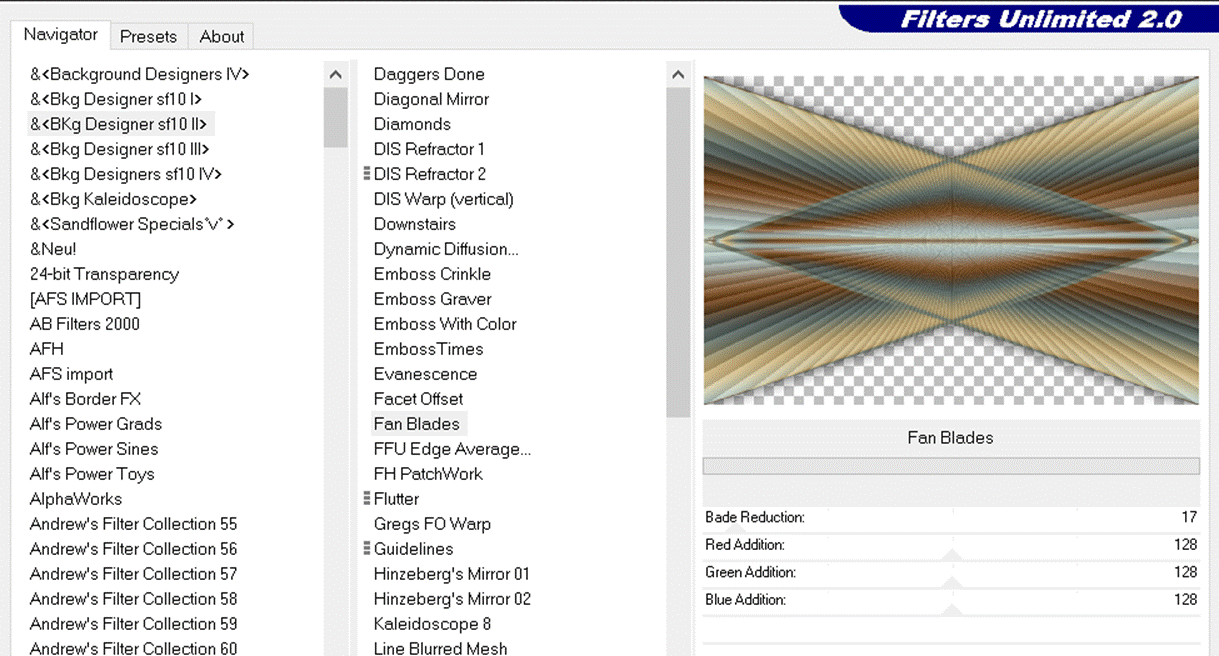The height and width of the screenshot is (656, 1219).
Task: Switch to the Presets tab
Action: tap(148, 37)
